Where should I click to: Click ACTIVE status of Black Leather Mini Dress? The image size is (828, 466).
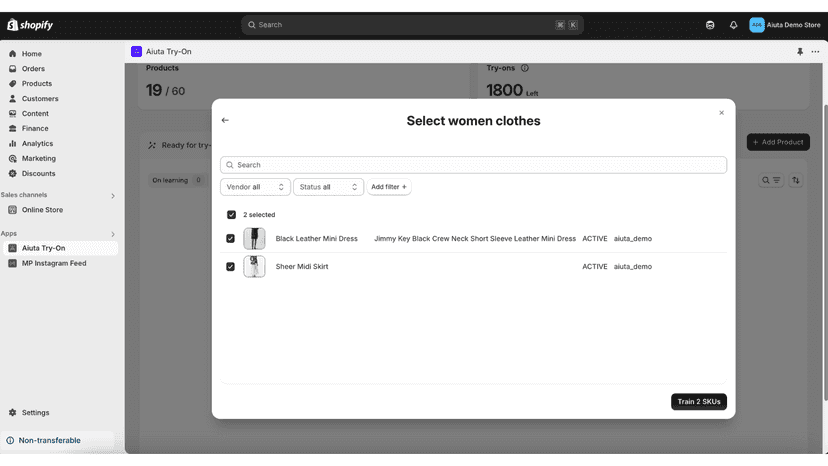pyautogui.click(x=595, y=239)
